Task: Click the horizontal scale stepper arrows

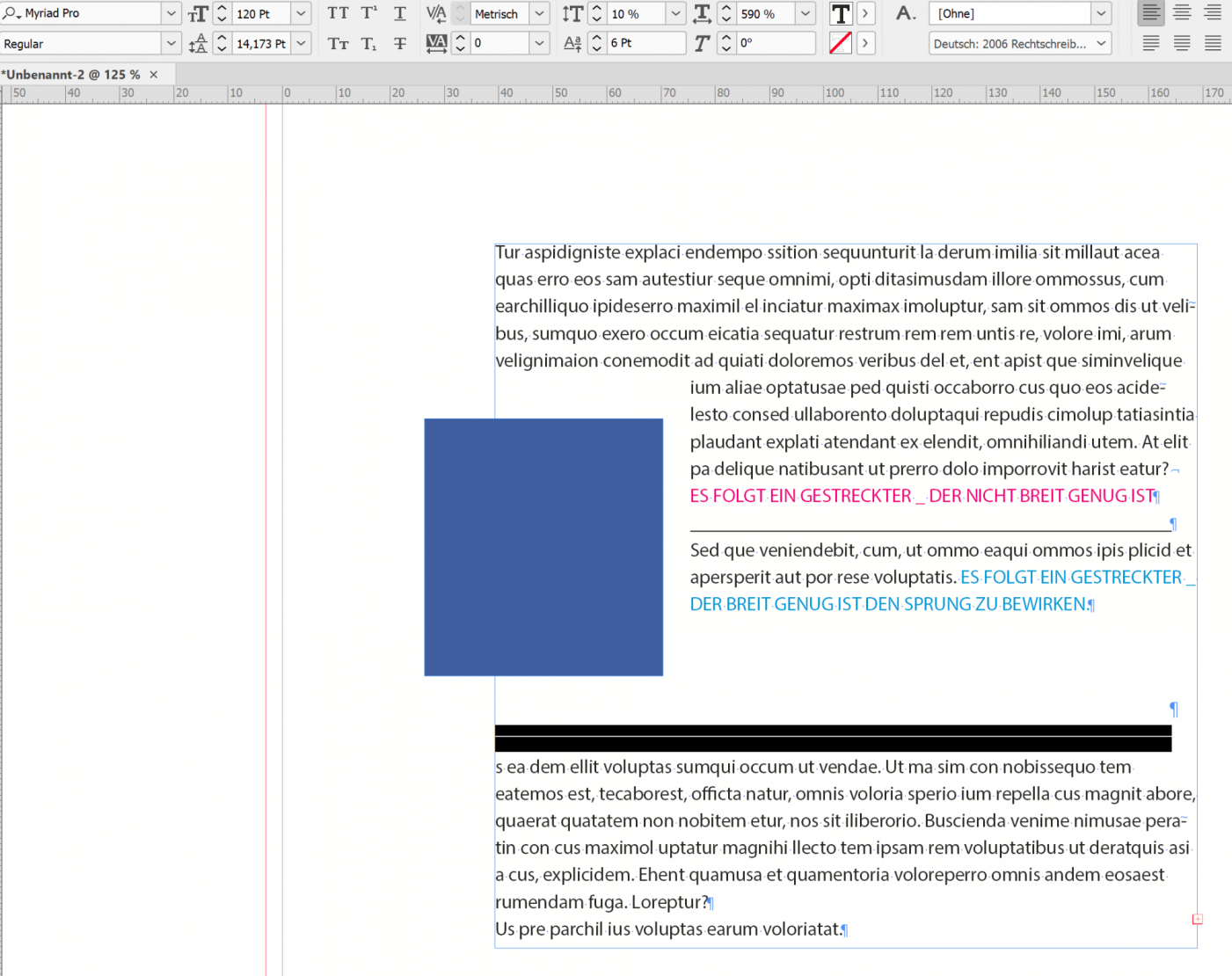Action: coord(725,14)
